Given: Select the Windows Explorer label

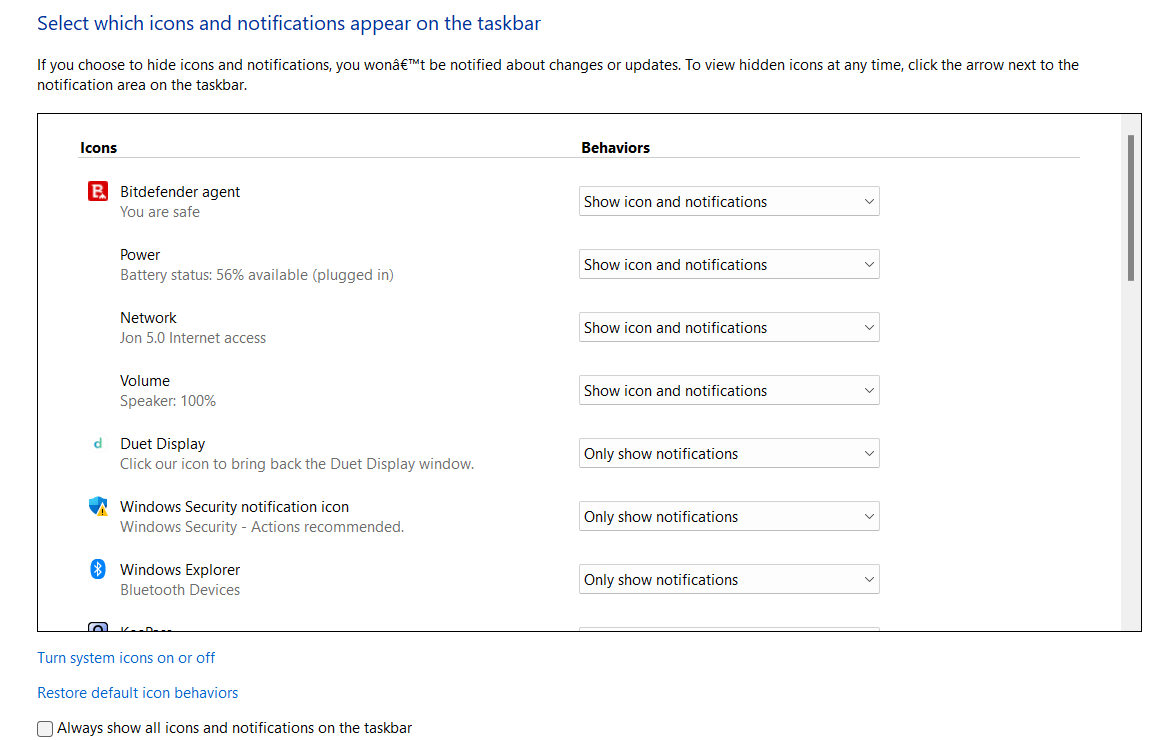Looking at the screenshot, I should [x=180, y=569].
